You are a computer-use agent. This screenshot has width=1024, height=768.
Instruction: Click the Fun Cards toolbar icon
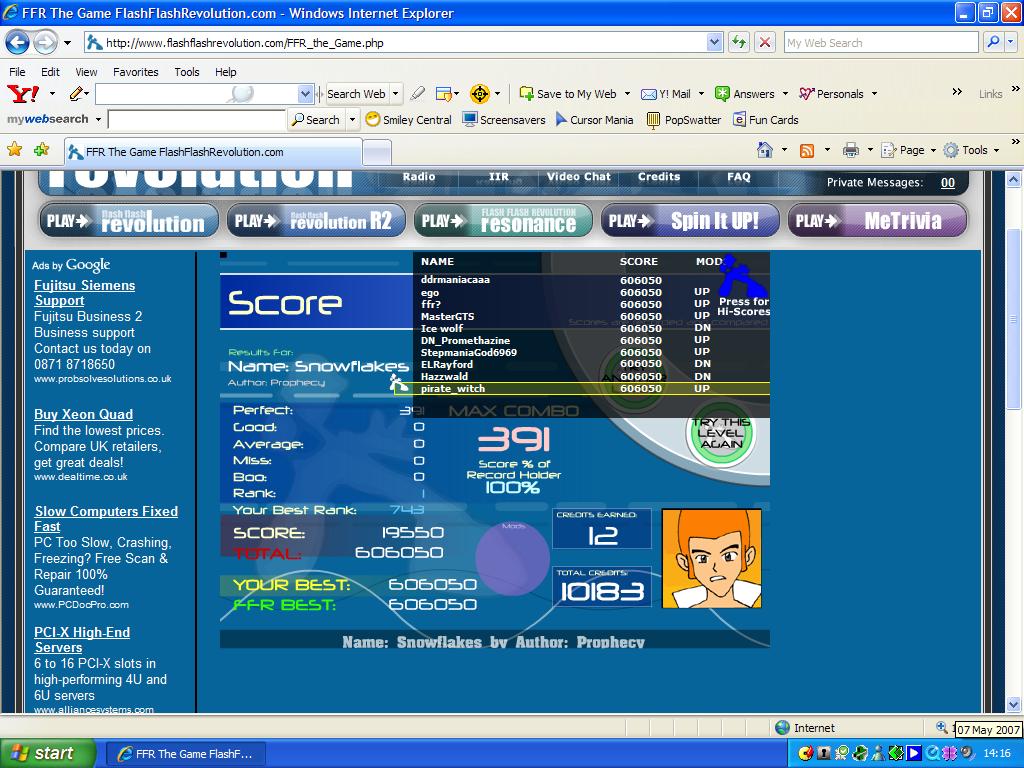click(739, 120)
